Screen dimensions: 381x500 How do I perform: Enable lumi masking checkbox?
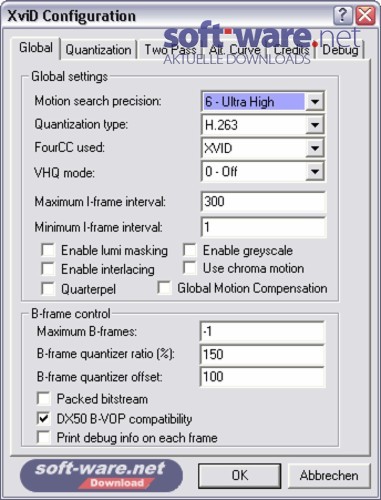pos(48,250)
